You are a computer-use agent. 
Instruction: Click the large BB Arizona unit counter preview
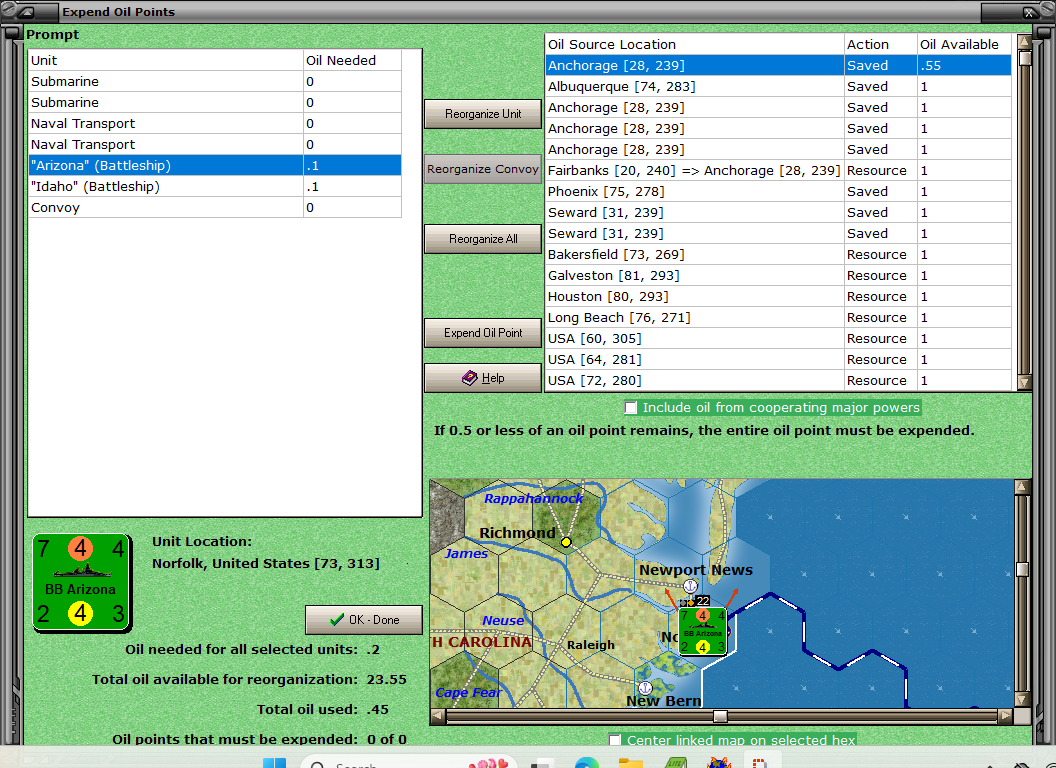coord(82,582)
